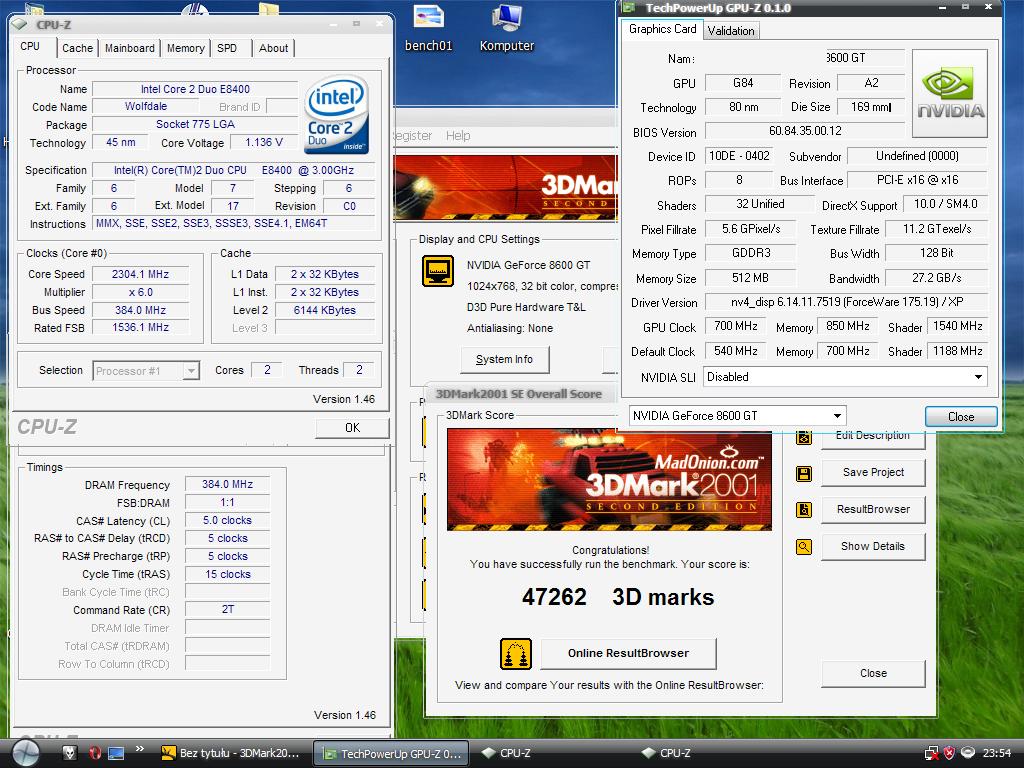Click the BIOS Version field in GPU-Z

[805, 131]
